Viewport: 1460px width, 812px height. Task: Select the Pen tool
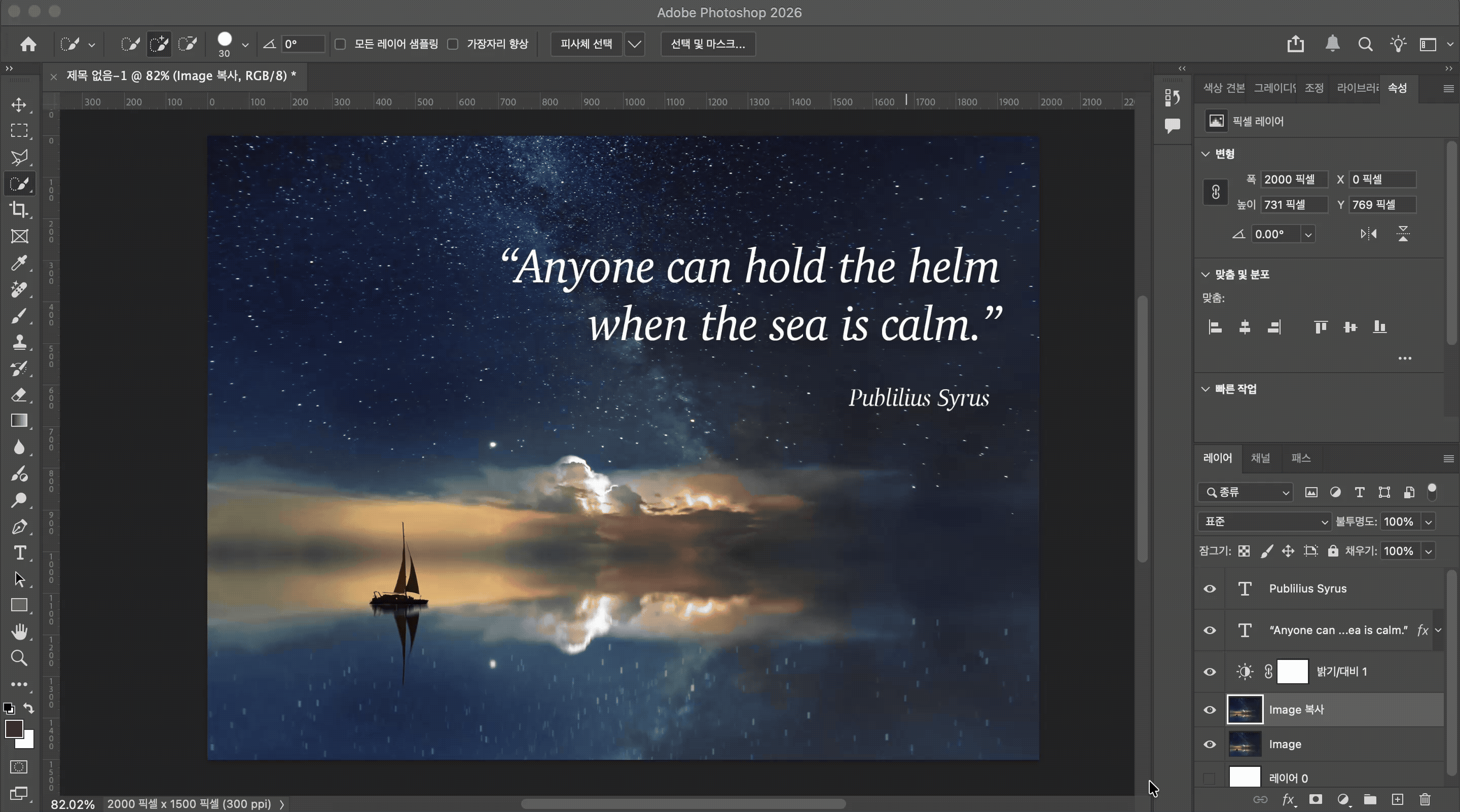pos(19,527)
